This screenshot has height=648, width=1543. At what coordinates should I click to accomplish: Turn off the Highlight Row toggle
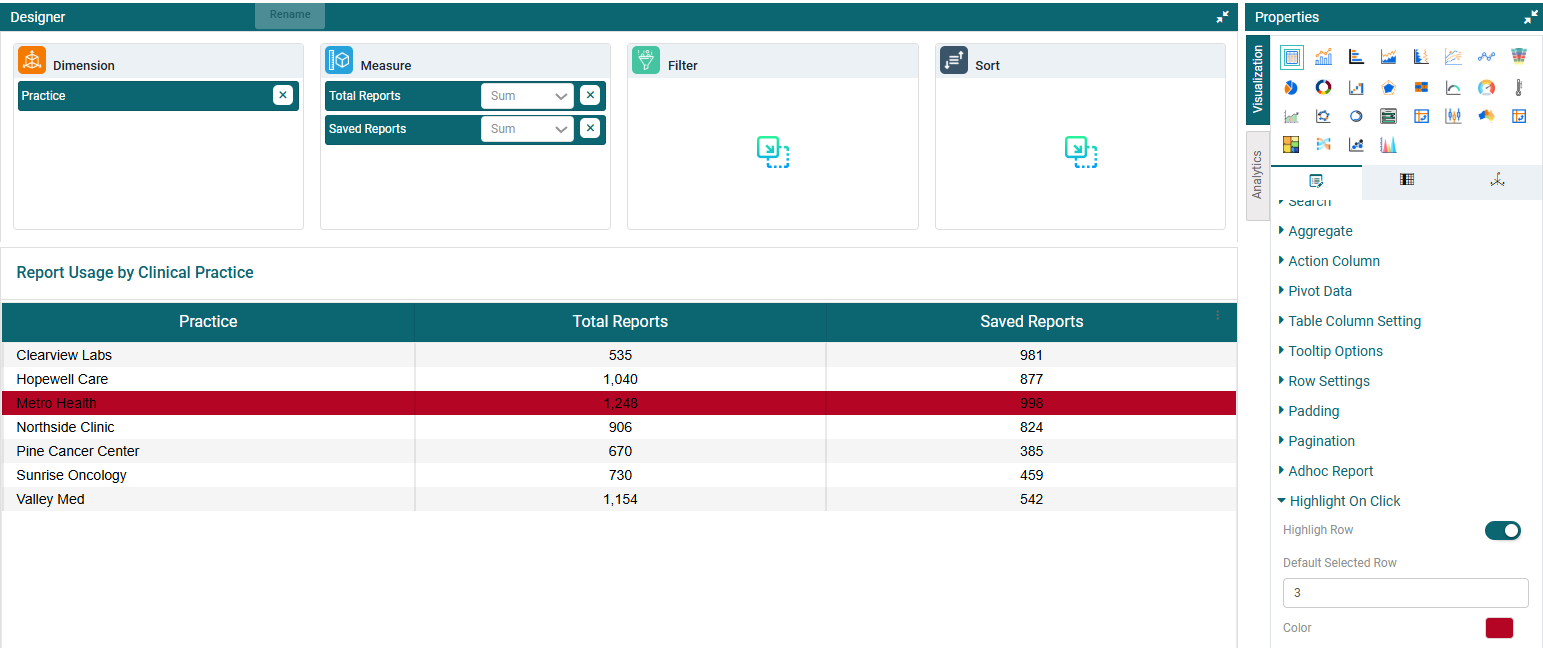coord(1502,530)
